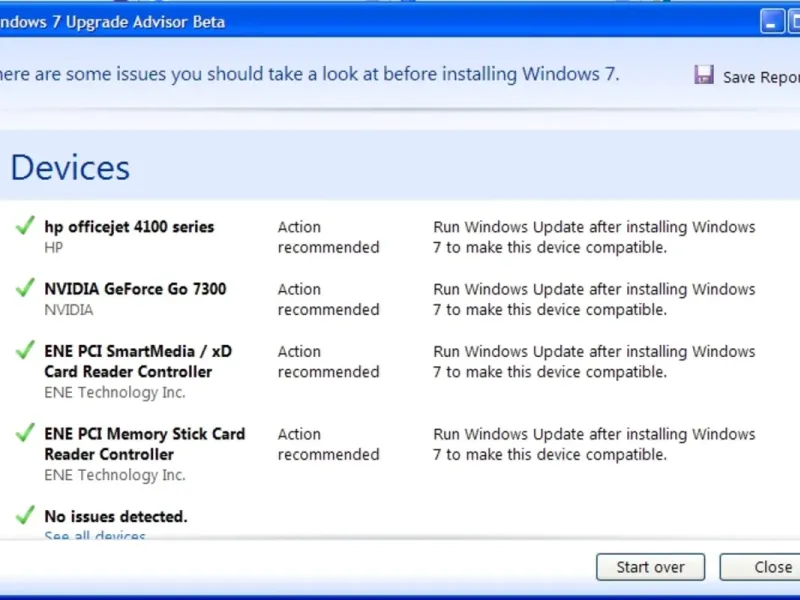Select the green checkmark beside No issues detected
The image size is (800, 600).
(x=26, y=516)
